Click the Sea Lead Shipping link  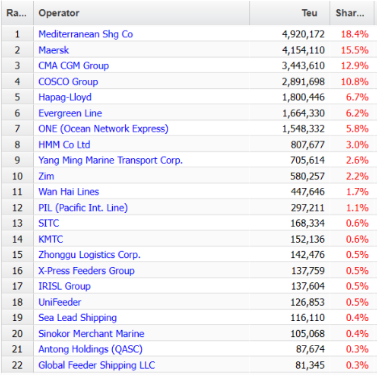click(78, 318)
